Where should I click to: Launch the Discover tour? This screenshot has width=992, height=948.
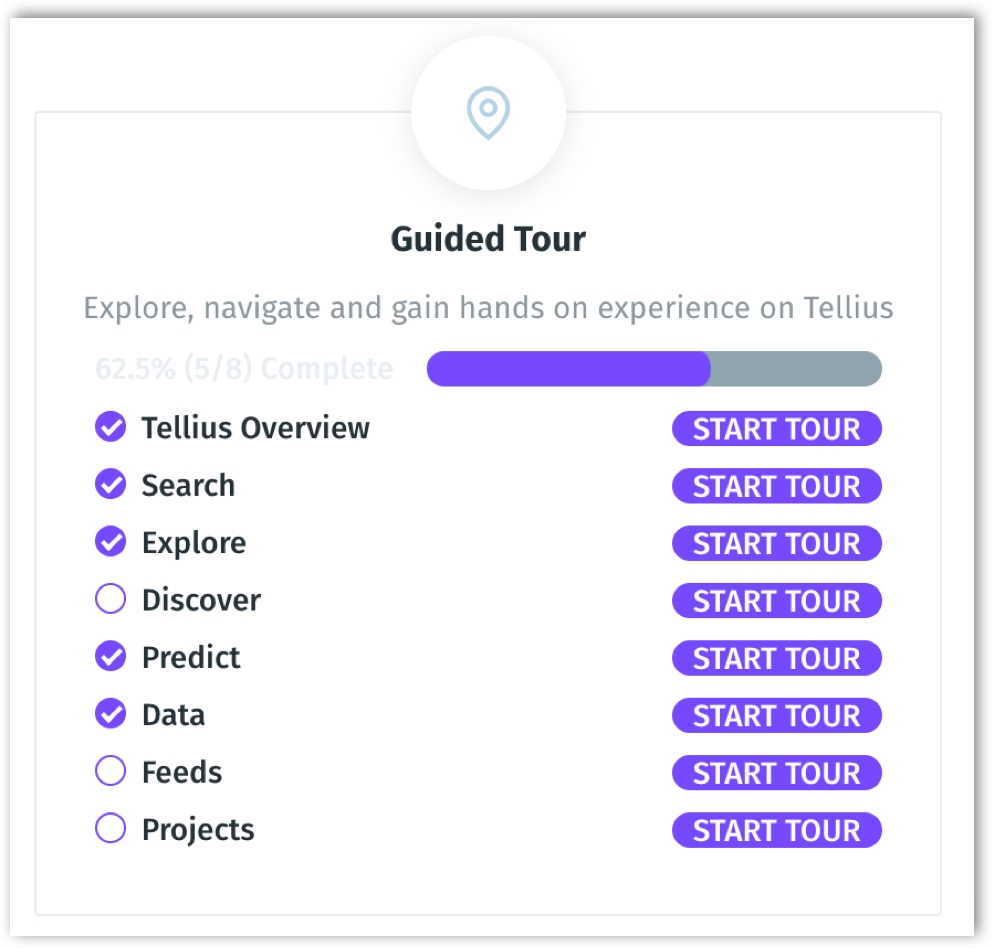[776, 601]
